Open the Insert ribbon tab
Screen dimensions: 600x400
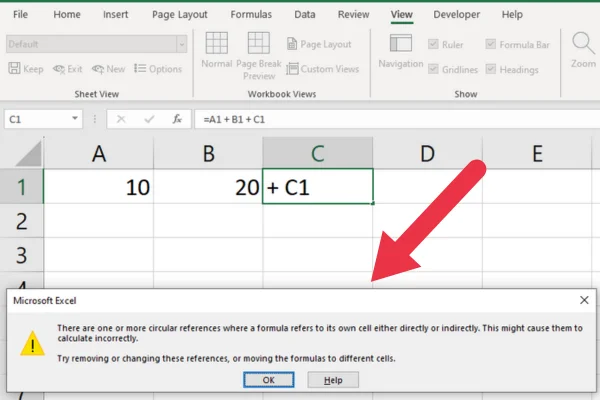coord(115,15)
